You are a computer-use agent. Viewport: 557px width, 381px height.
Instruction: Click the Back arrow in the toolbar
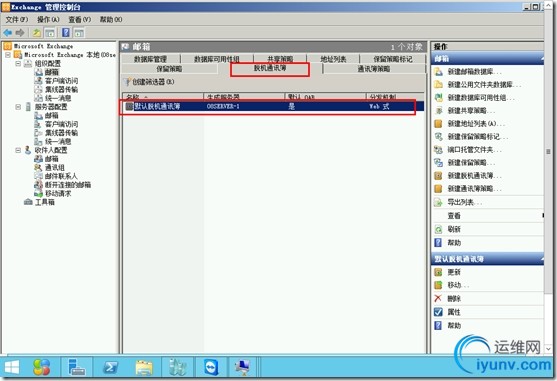7,33
